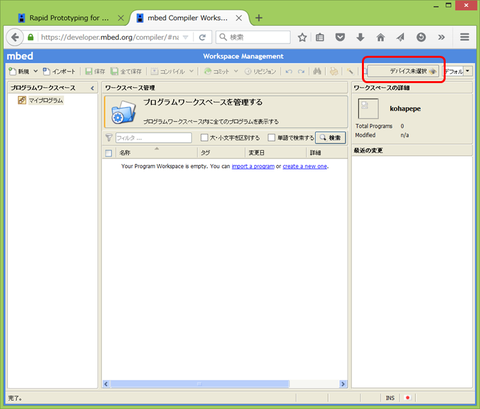Click the 新規 (New) toolbar button
The width and height of the screenshot is (480, 409).
19,71
